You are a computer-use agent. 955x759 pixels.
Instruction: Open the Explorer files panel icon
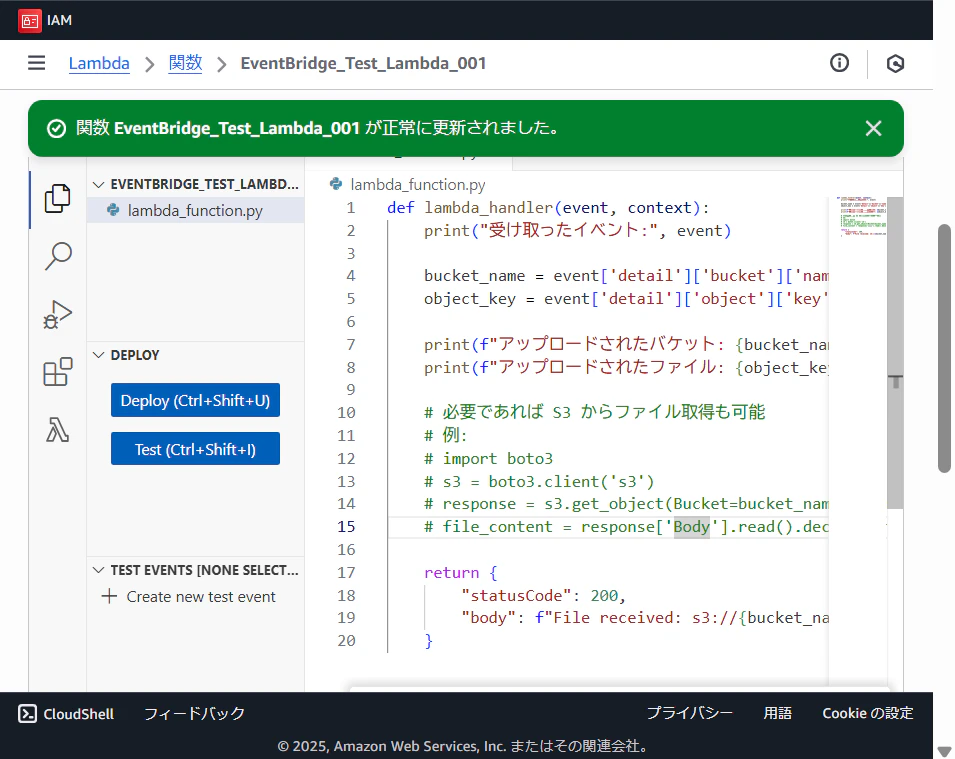58,198
